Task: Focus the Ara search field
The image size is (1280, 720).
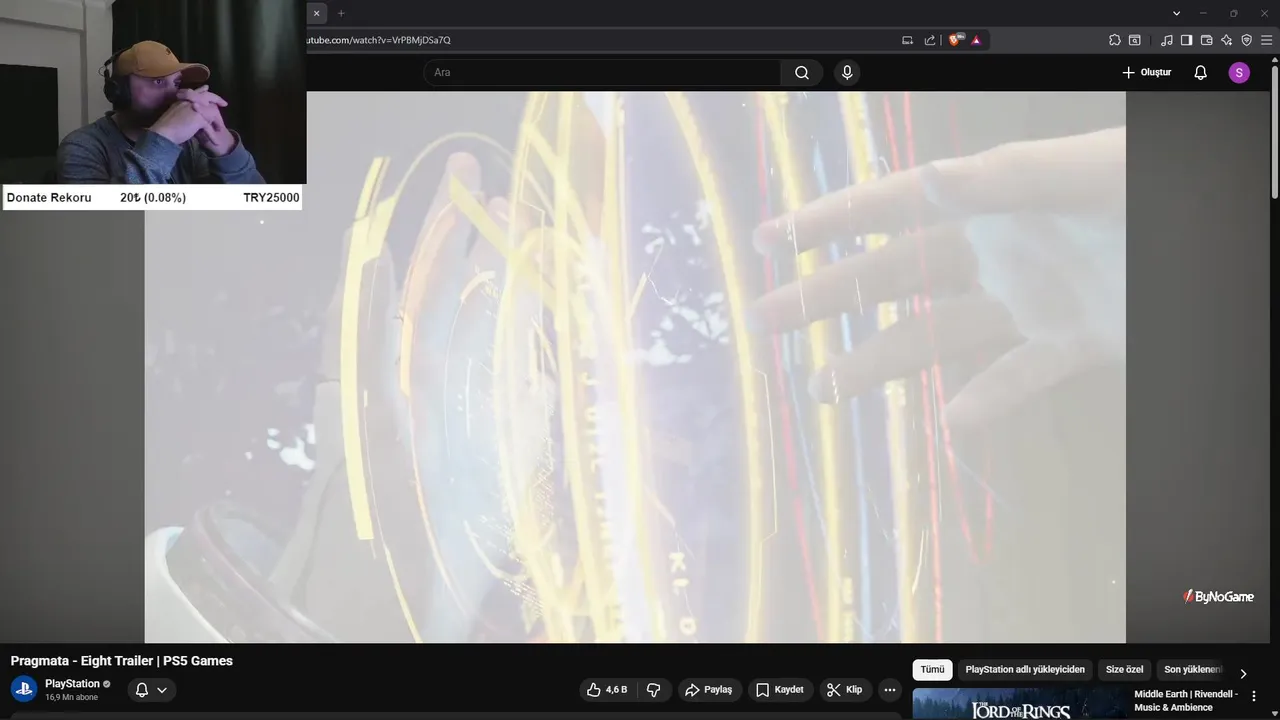Action: [x=602, y=73]
